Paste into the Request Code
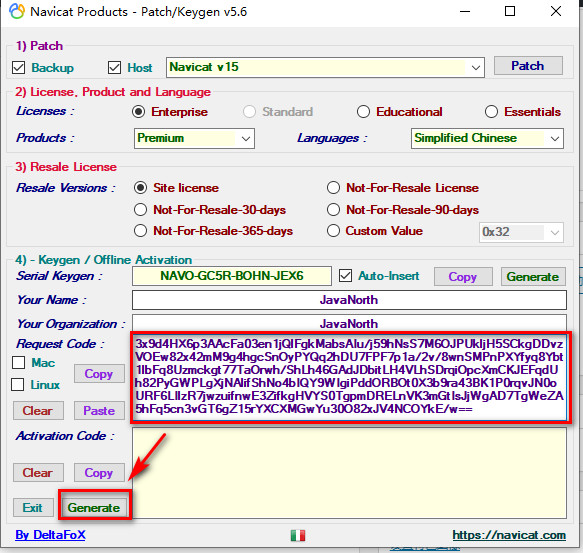 click(99, 411)
